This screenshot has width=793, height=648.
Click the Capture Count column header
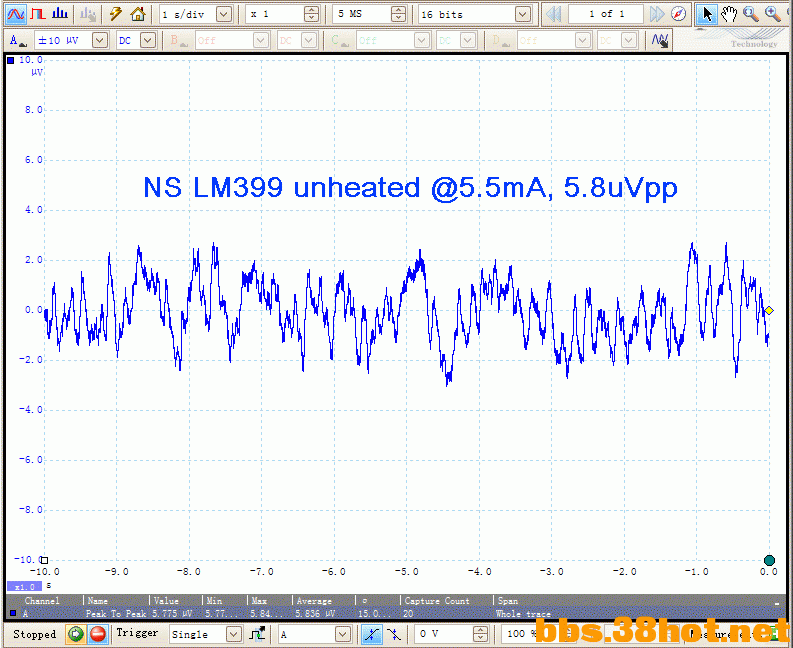pyautogui.click(x=437, y=601)
